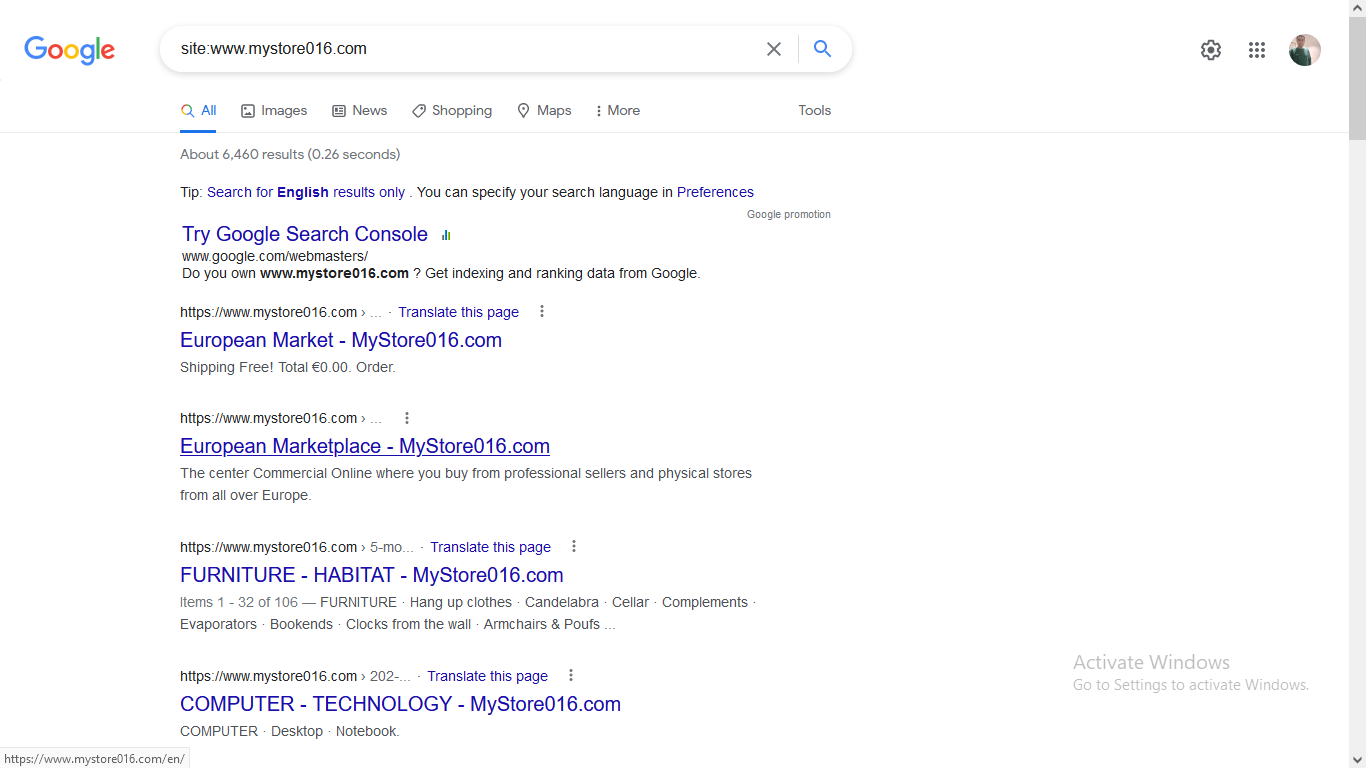Screen dimensions: 1366x768
Task: Open three-dot options for European Marketplace result
Action: [x=407, y=418]
